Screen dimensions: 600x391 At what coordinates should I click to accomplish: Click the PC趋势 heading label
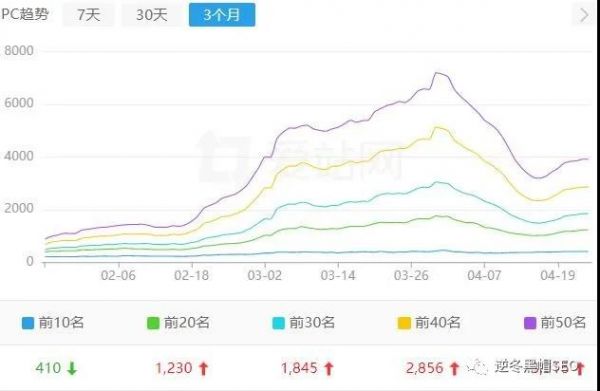pyautogui.click(x=24, y=15)
